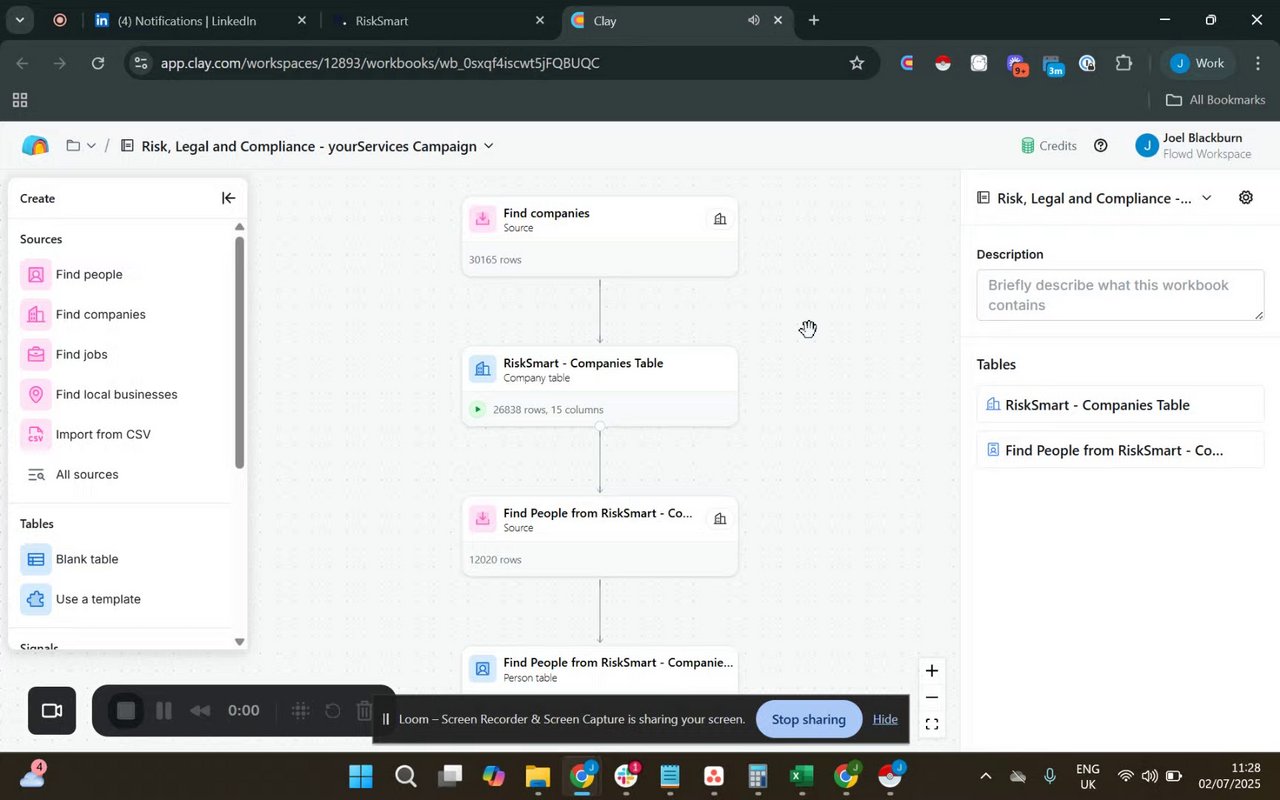Open the Find People Person table node
This screenshot has height=800, width=1280.
coord(600,670)
